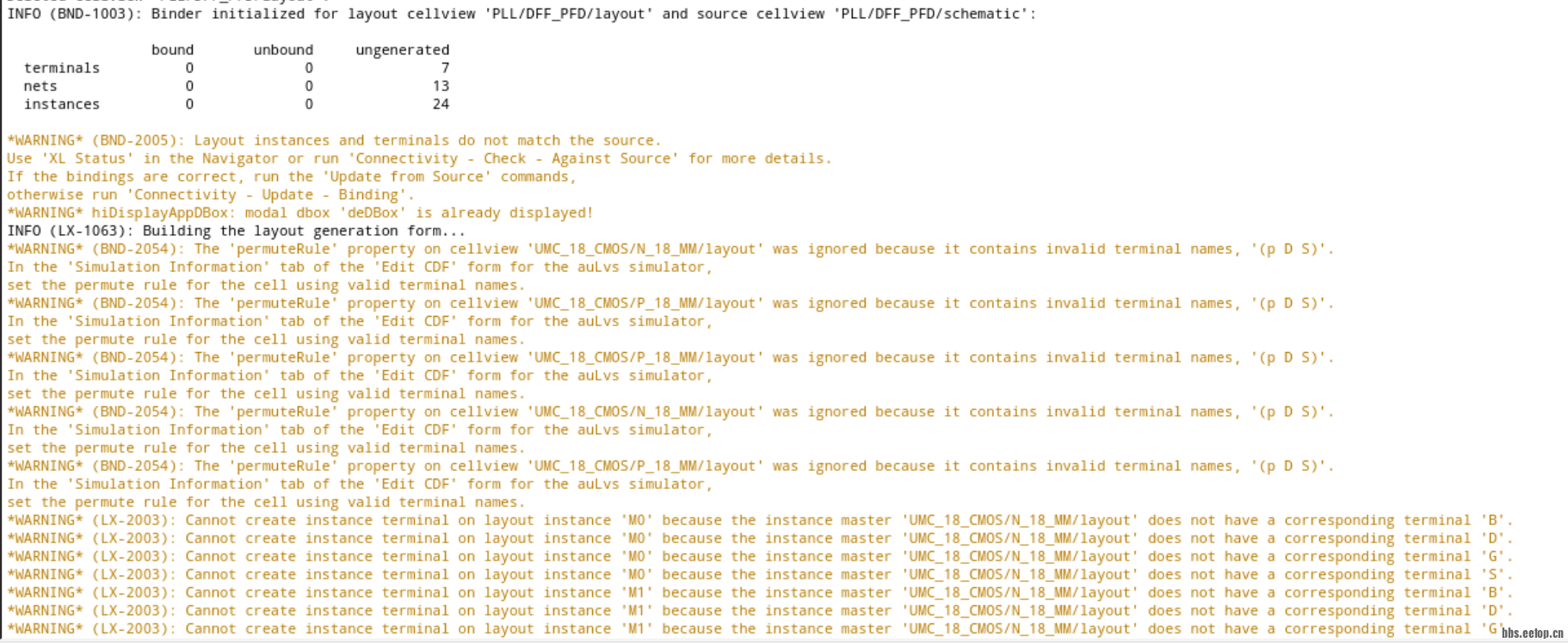The image size is (1568, 643).
Task: Click the bbs.eetop.cn watermark link
Action: (1533, 634)
